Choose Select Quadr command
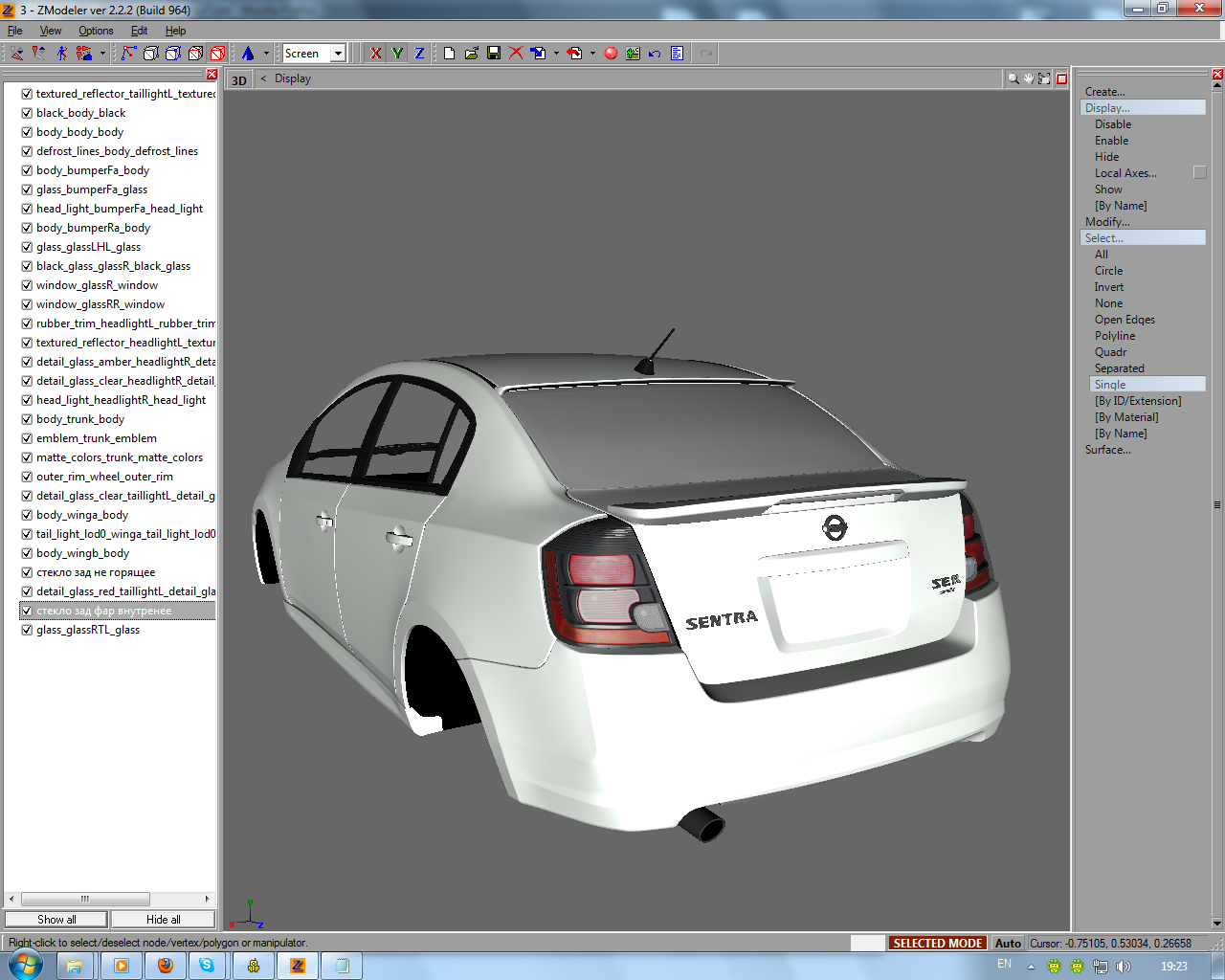The width and height of the screenshot is (1225, 980). 1111,352
